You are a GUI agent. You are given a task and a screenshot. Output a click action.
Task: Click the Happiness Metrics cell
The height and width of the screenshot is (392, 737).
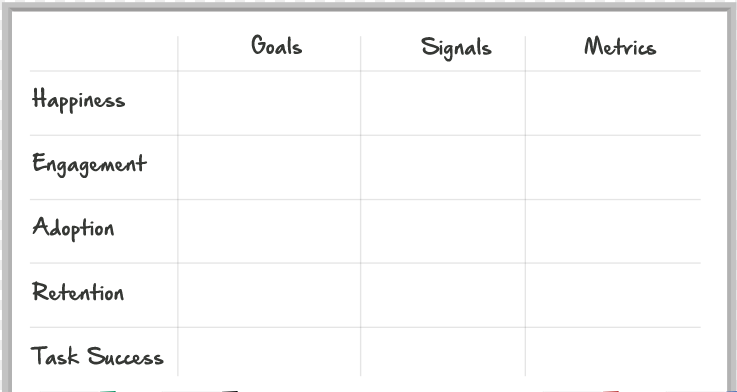click(x=613, y=103)
